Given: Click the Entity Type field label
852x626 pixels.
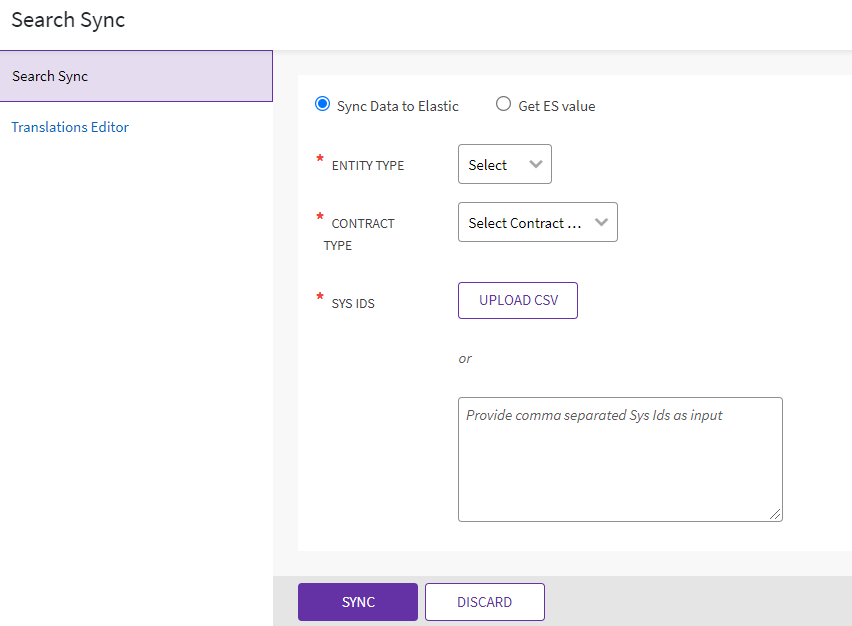Looking at the screenshot, I should pos(368,166).
